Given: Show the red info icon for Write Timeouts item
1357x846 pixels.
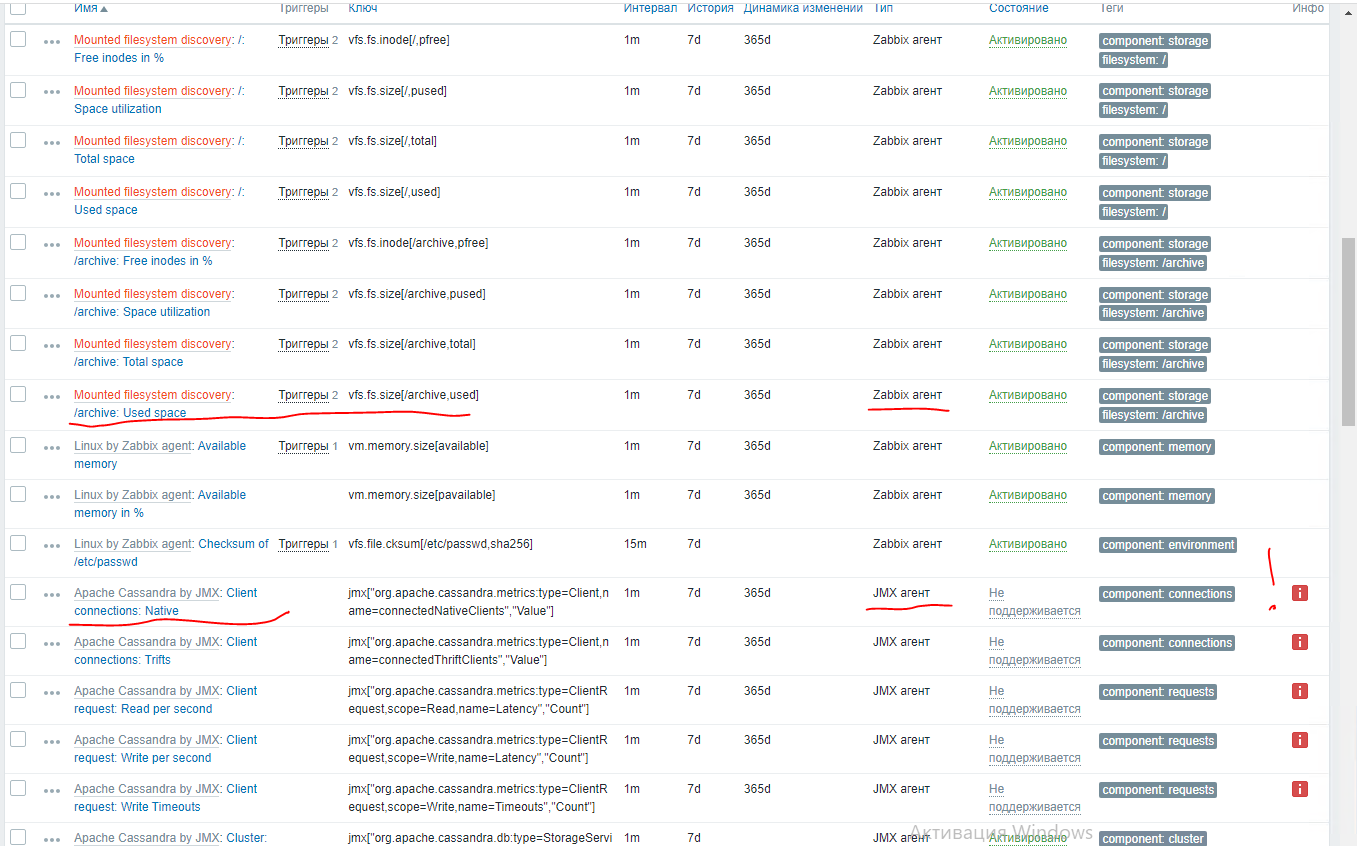Looking at the screenshot, I should click(x=1300, y=789).
